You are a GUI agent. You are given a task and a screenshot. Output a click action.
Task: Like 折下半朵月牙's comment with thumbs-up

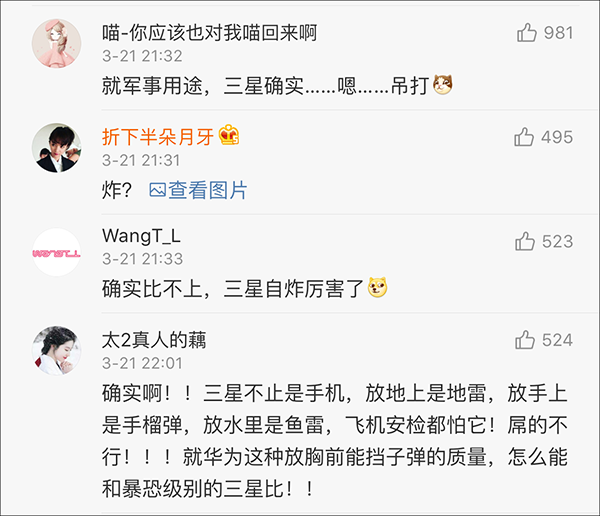(524, 137)
